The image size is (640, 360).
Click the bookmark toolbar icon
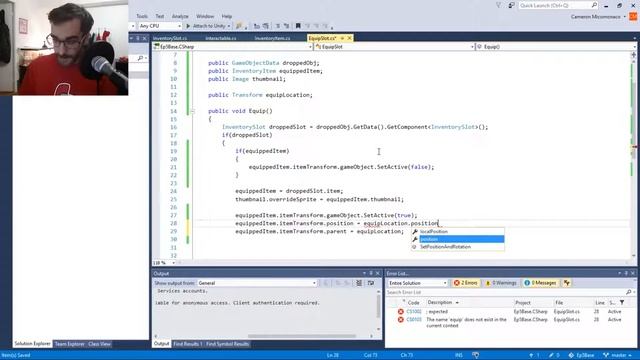[298, 26]
